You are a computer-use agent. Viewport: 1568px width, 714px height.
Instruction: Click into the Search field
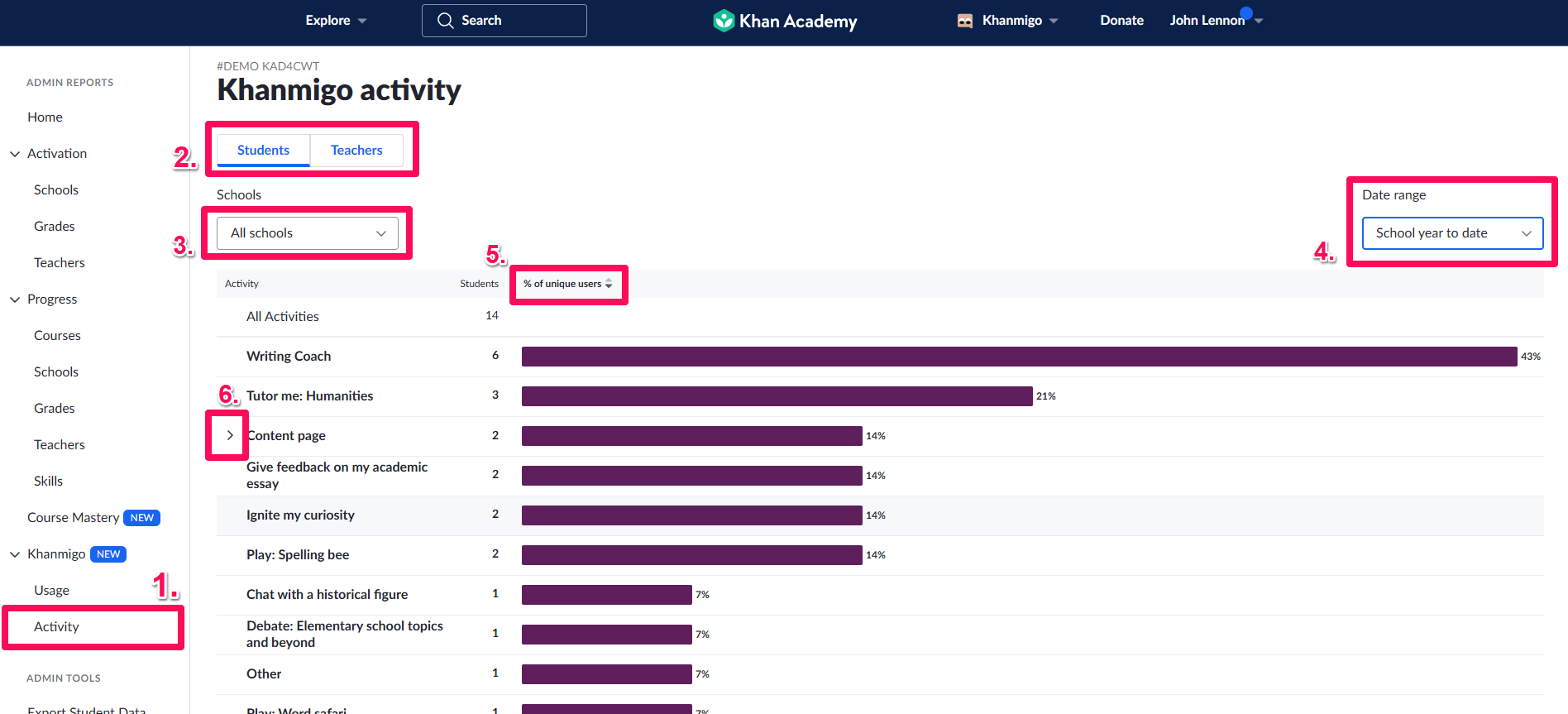[x=504, y=21]
